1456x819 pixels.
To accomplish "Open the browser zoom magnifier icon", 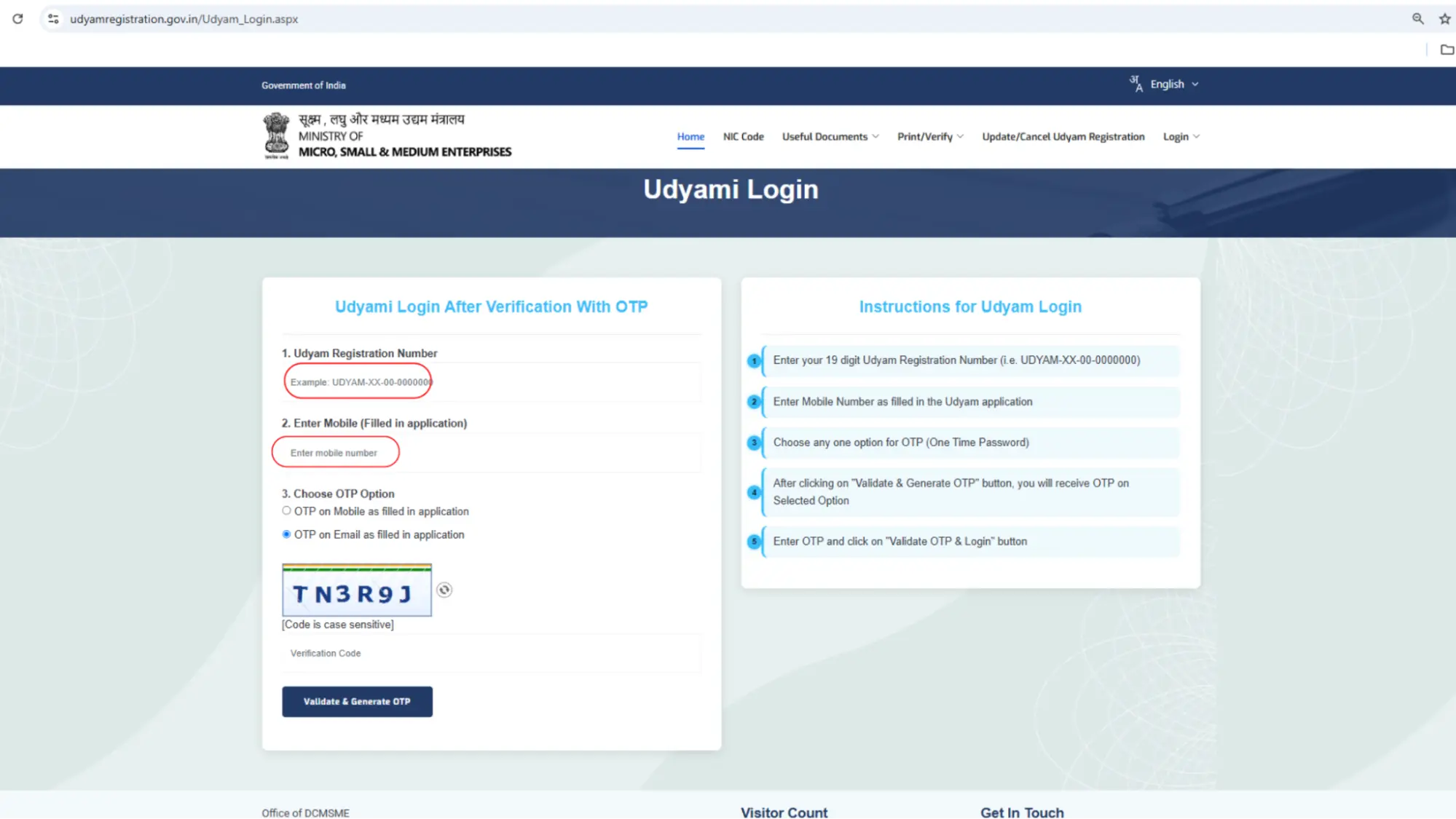I will pyautogui.click(x=1417, y=19).
